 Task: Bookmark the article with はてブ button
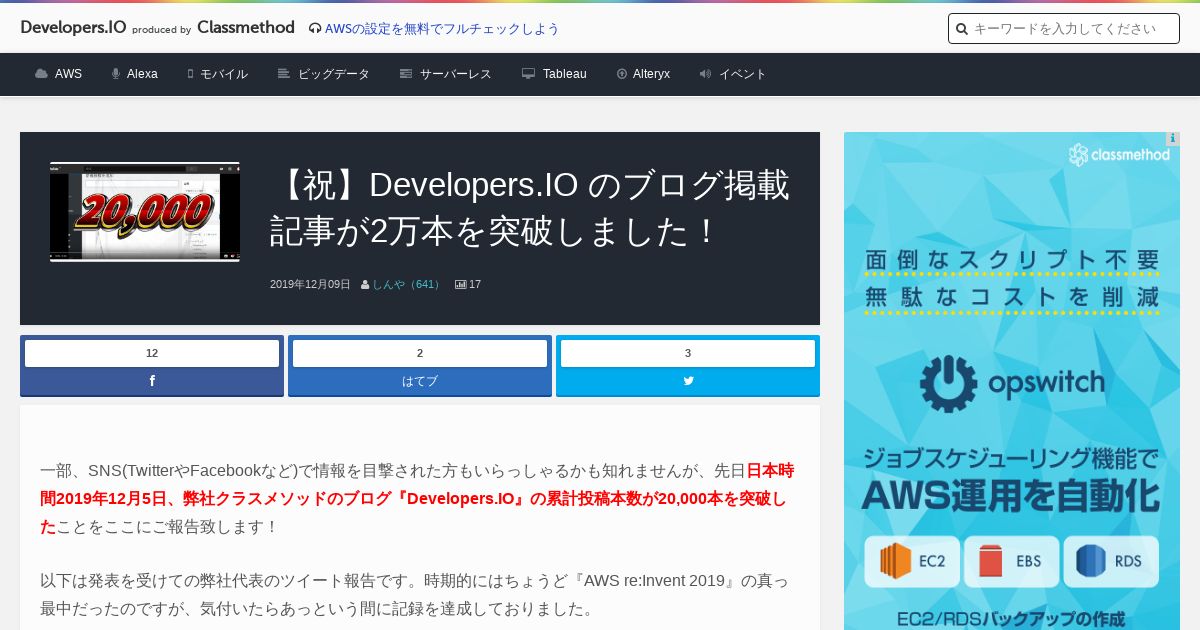[420, 381]
